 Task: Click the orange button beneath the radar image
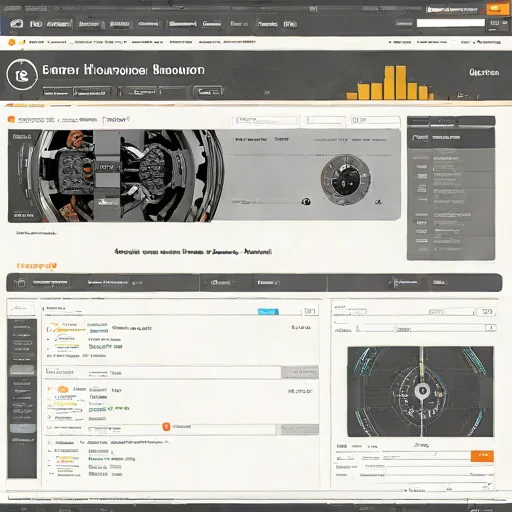point(482,456)
